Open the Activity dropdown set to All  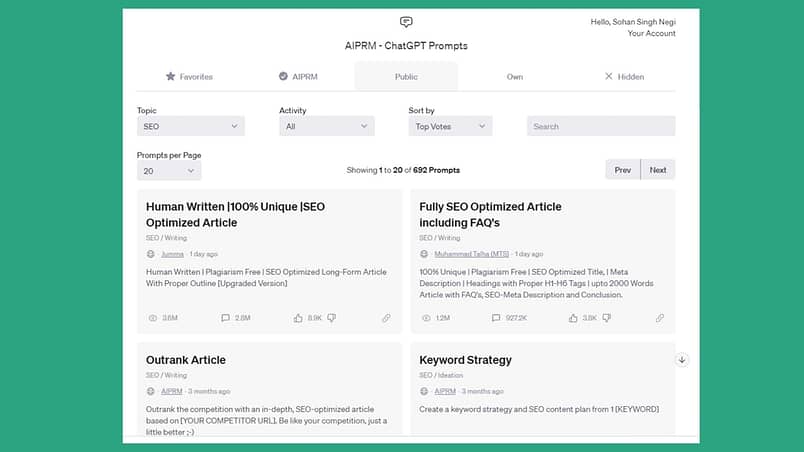click(327, 126)
